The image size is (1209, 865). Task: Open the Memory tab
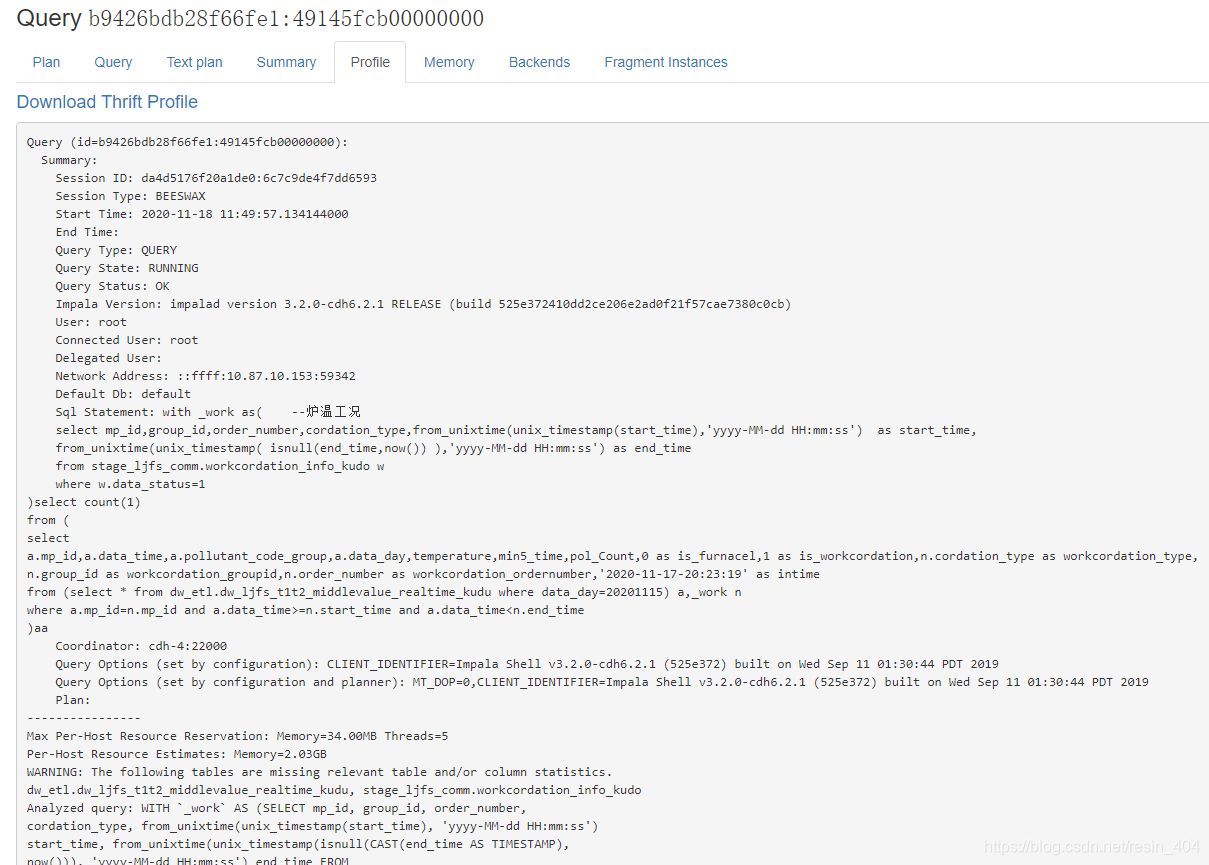(x=449, y=62)
